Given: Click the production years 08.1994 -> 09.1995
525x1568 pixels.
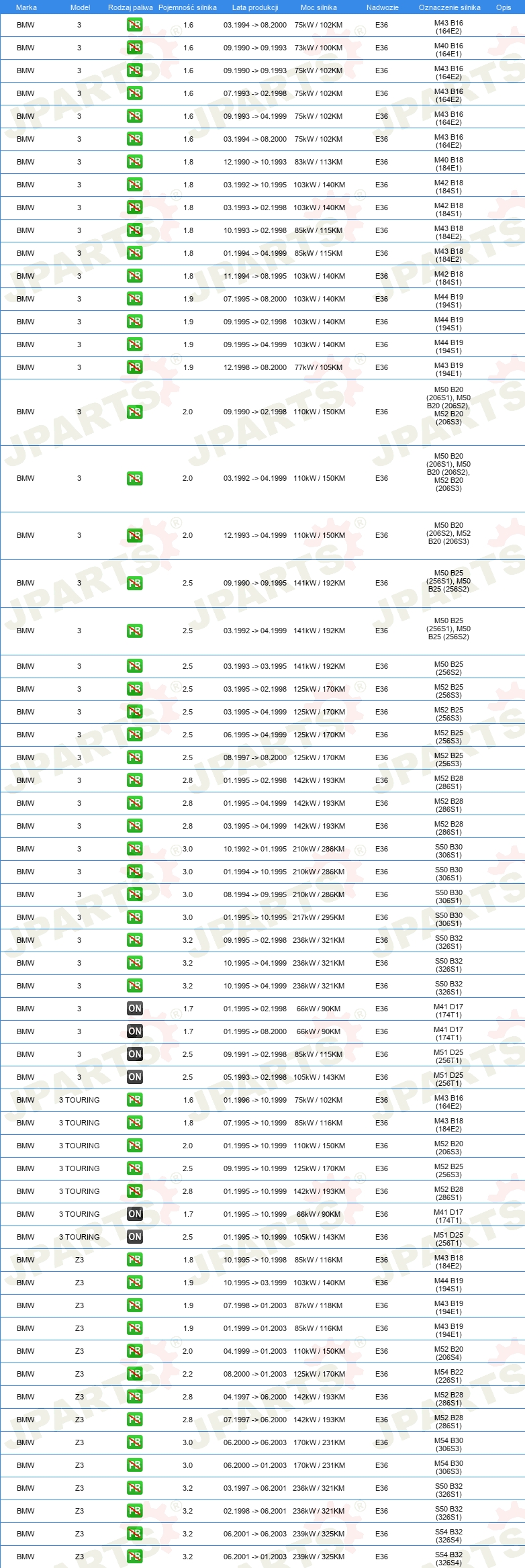Looking at the screenshot, I should pos(255,894).
